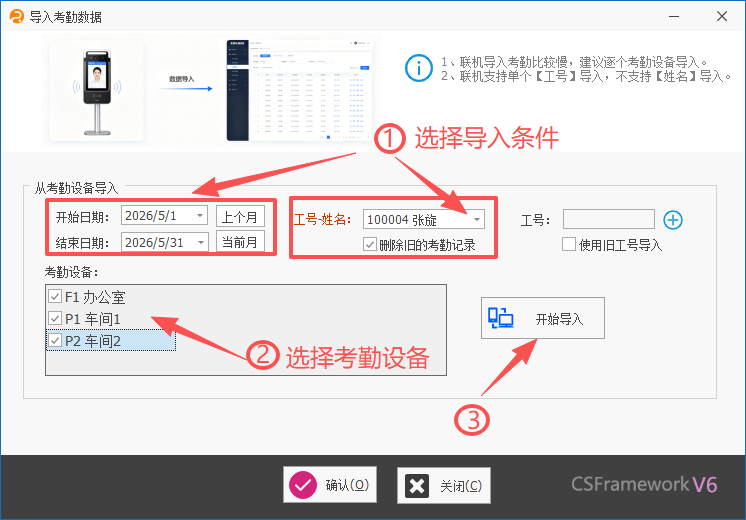Viewport: 746px width, 520px height.
Task: Click the blue info icon beside the tips
Action: pyautogui.click(x=419, y=68)
